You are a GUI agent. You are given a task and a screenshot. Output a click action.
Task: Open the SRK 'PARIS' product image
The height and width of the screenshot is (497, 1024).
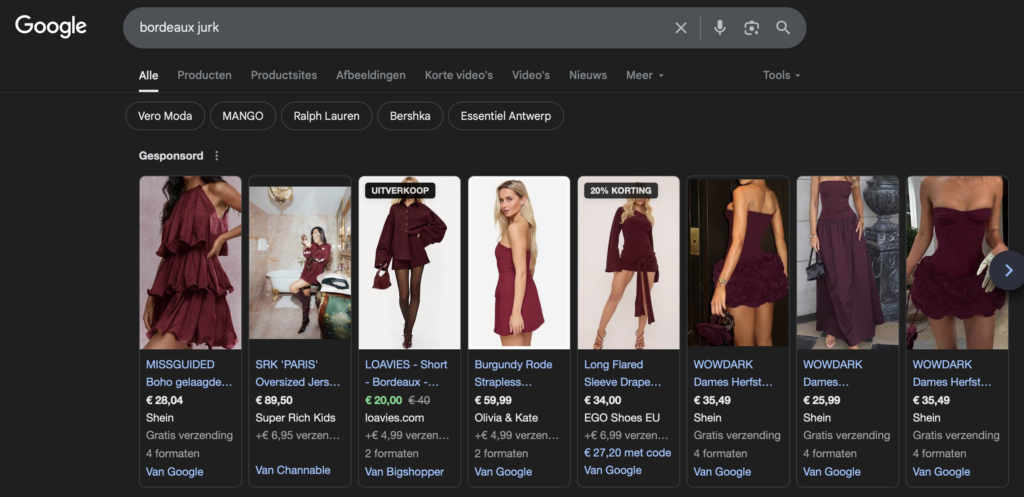click(300, 263)
